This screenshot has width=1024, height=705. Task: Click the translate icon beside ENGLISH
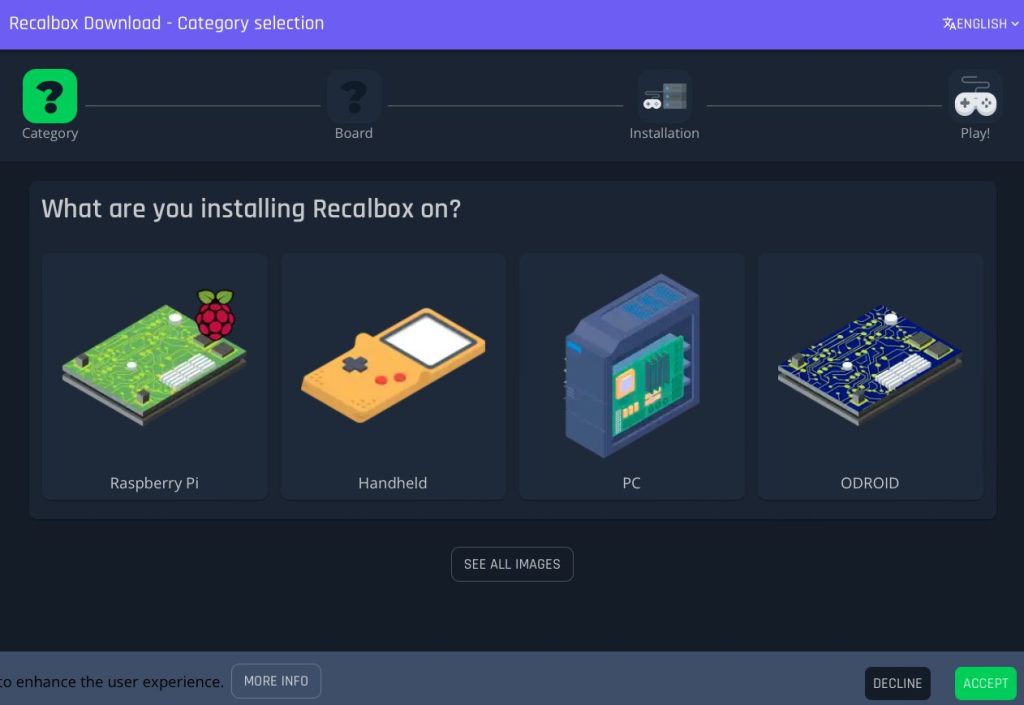tap(949, 24)
